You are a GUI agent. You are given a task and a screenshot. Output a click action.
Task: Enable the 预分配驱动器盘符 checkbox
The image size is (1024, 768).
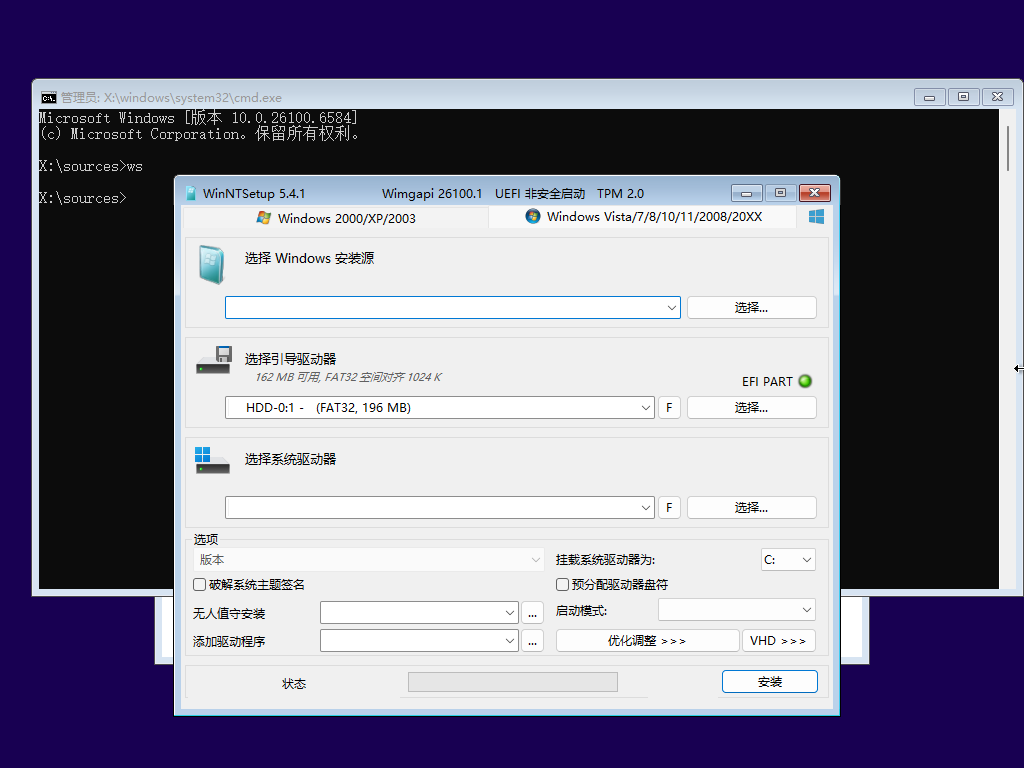pos(562,584)
